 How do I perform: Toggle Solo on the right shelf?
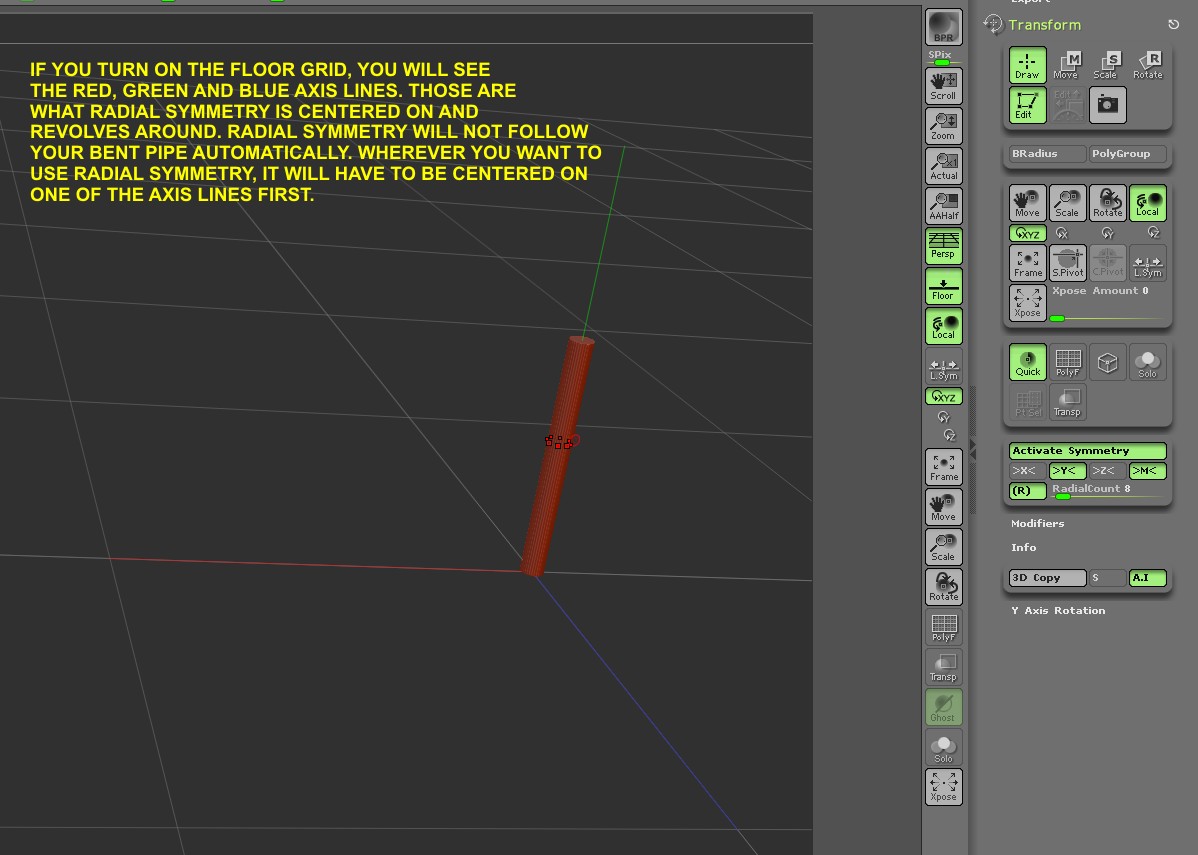(x=944, y=748)
